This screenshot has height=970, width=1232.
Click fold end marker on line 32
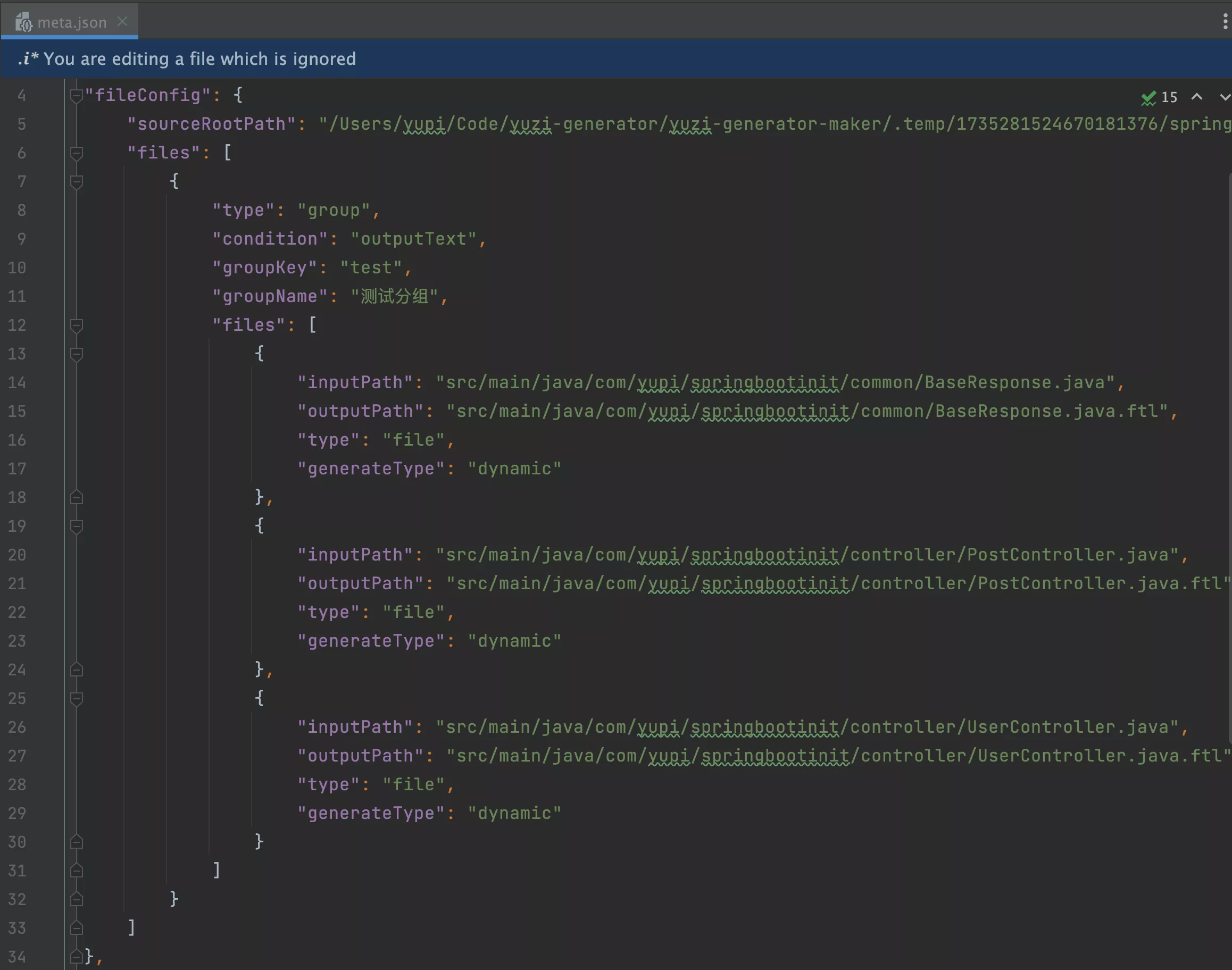77,900
